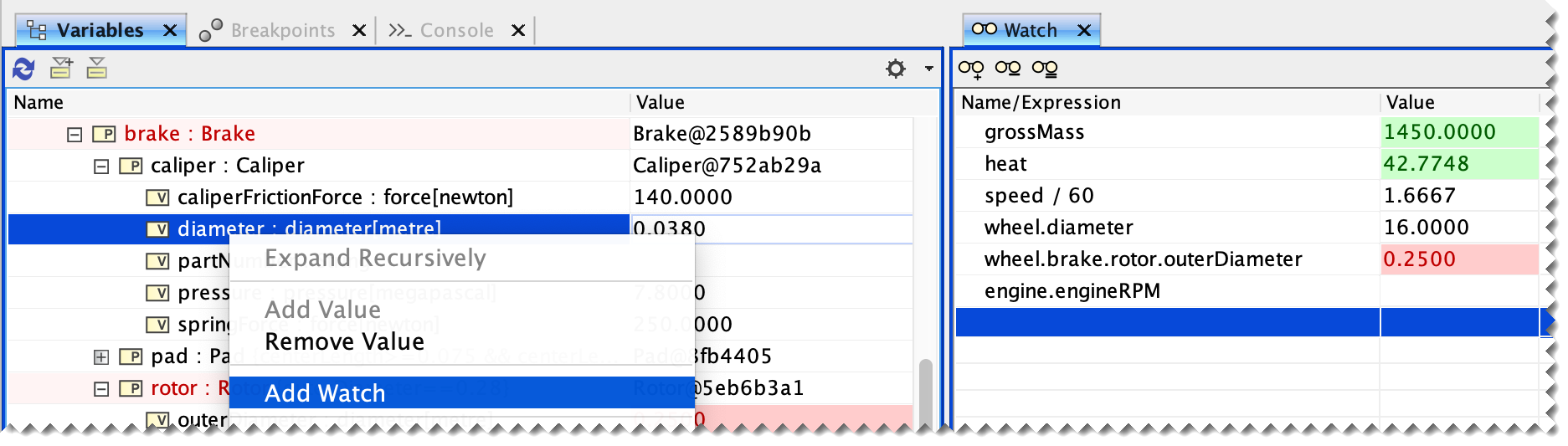This screenshot has height=446, width=1568.
Task: Expand the pad node
Action: [101, 356]
